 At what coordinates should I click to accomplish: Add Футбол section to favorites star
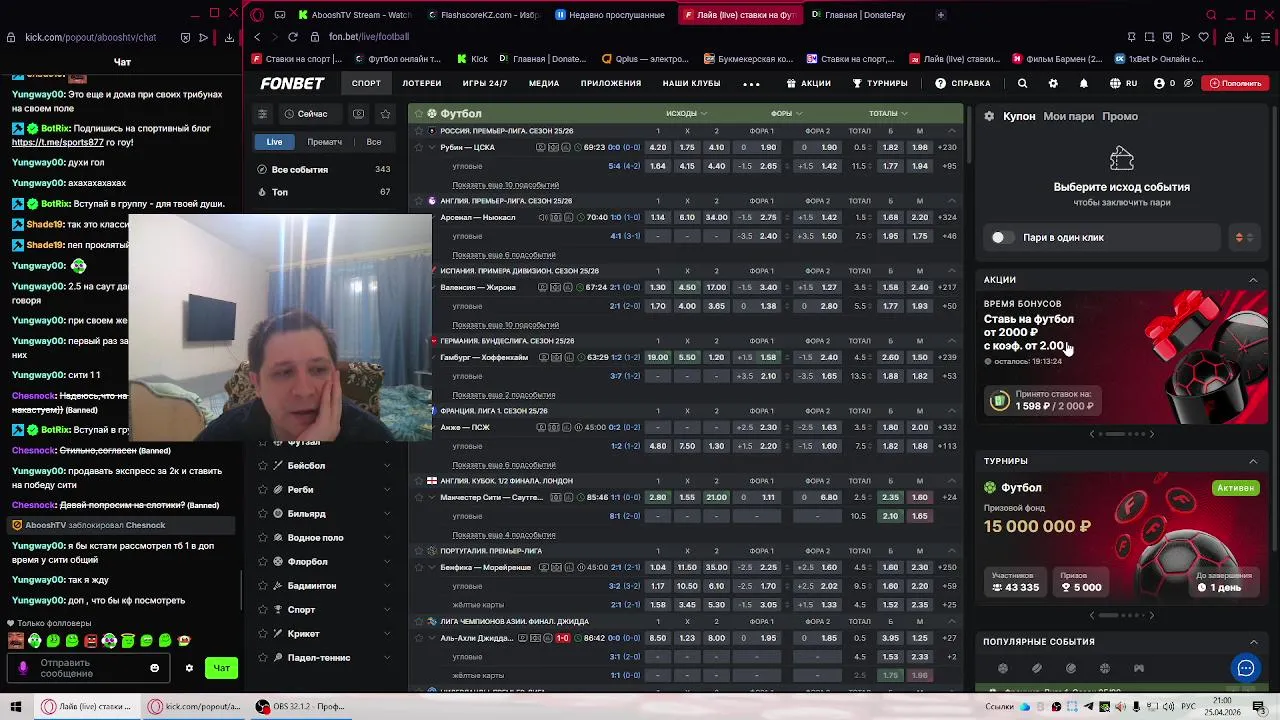419,113
